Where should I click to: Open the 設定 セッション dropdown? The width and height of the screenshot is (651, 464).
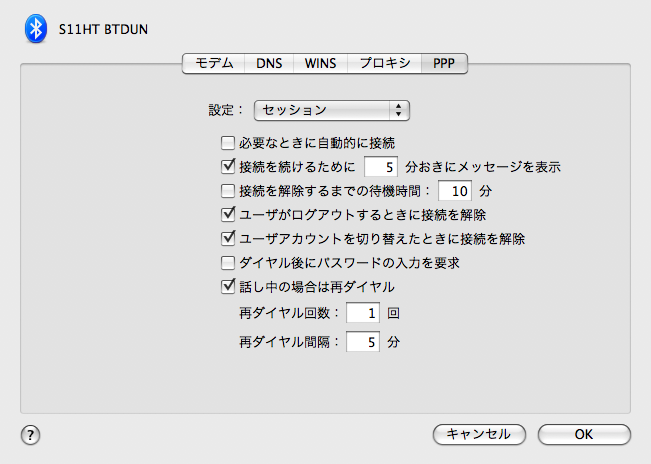[x=333, y=109]
